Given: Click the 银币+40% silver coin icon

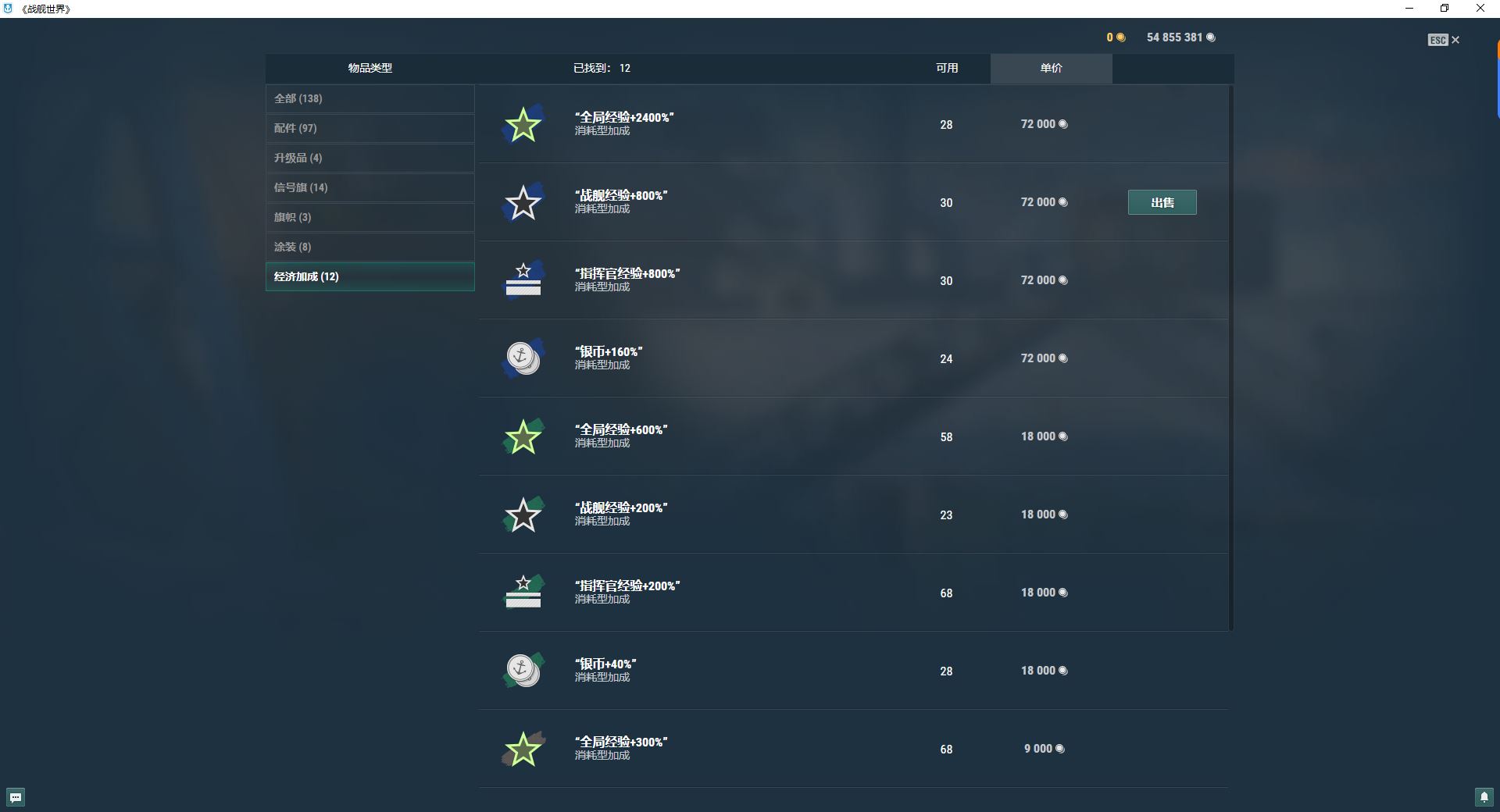Looking at the screenshot, I should [x=523, y=671].
